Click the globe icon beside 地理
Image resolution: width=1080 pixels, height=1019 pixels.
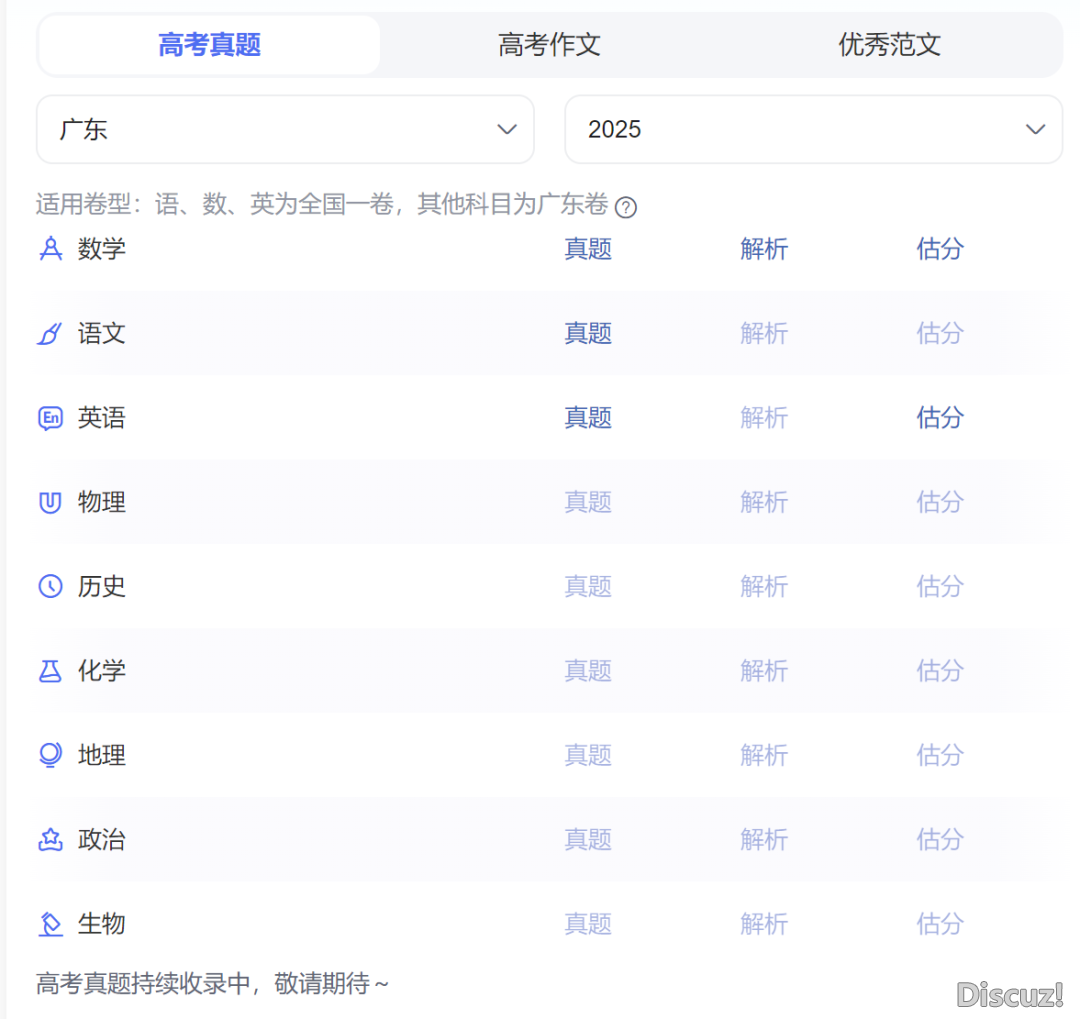(50, 755)
